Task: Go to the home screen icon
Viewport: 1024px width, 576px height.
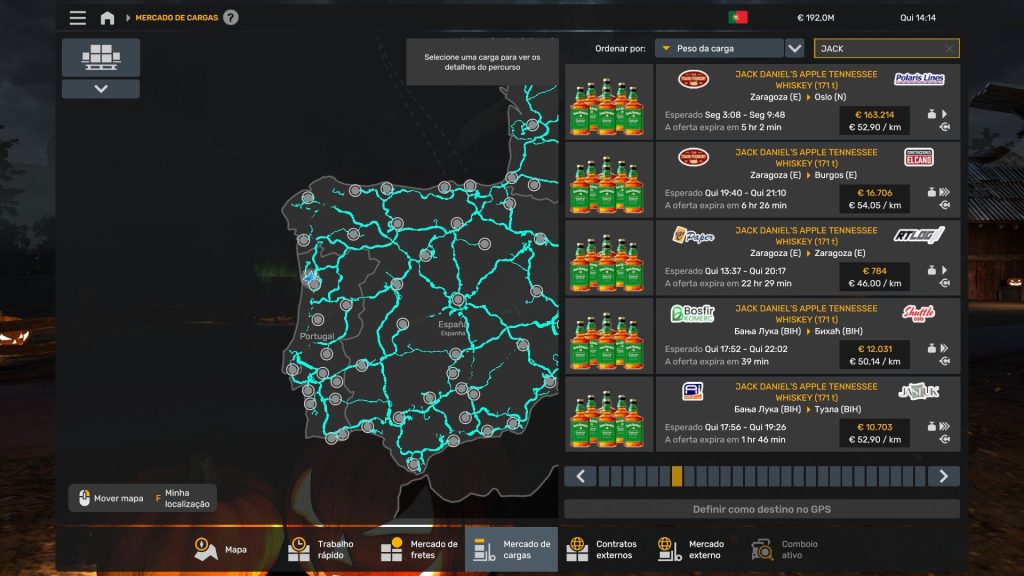Action: click(107, 18)
